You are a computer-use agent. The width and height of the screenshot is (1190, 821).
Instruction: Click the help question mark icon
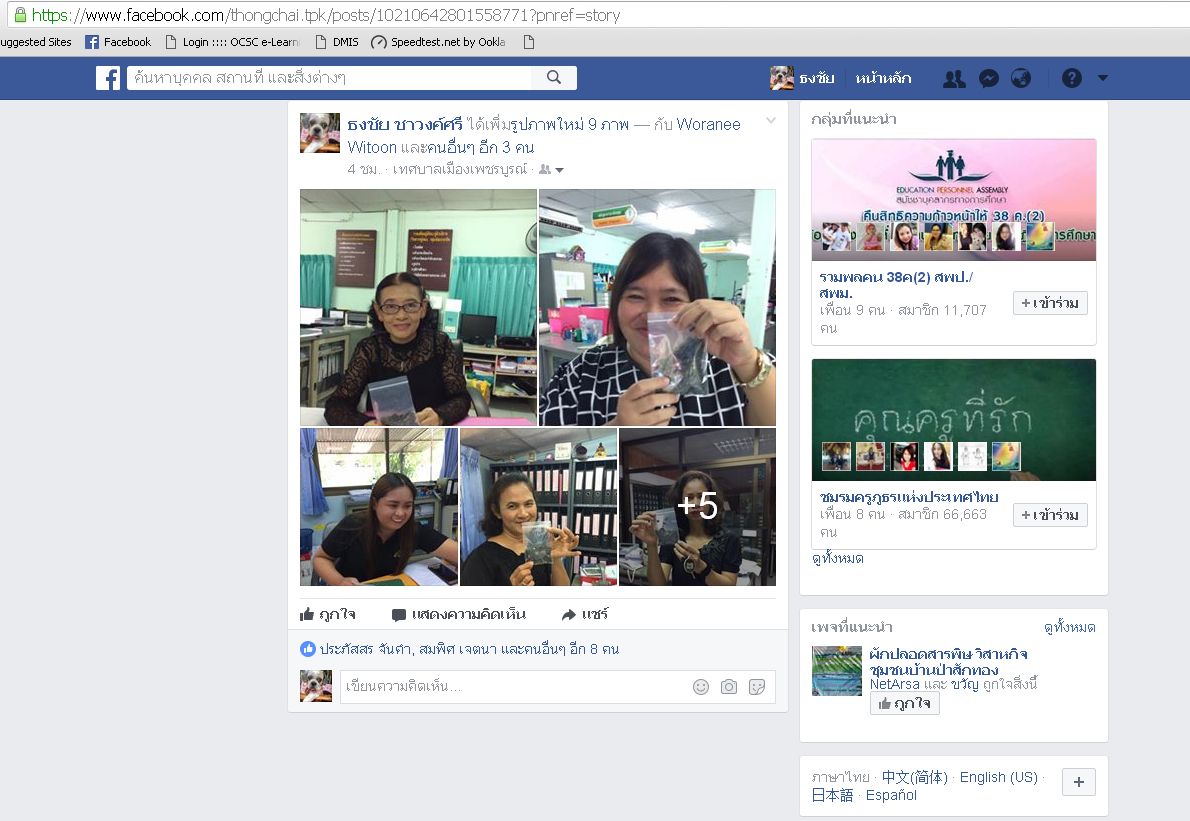coord(1072,79)
